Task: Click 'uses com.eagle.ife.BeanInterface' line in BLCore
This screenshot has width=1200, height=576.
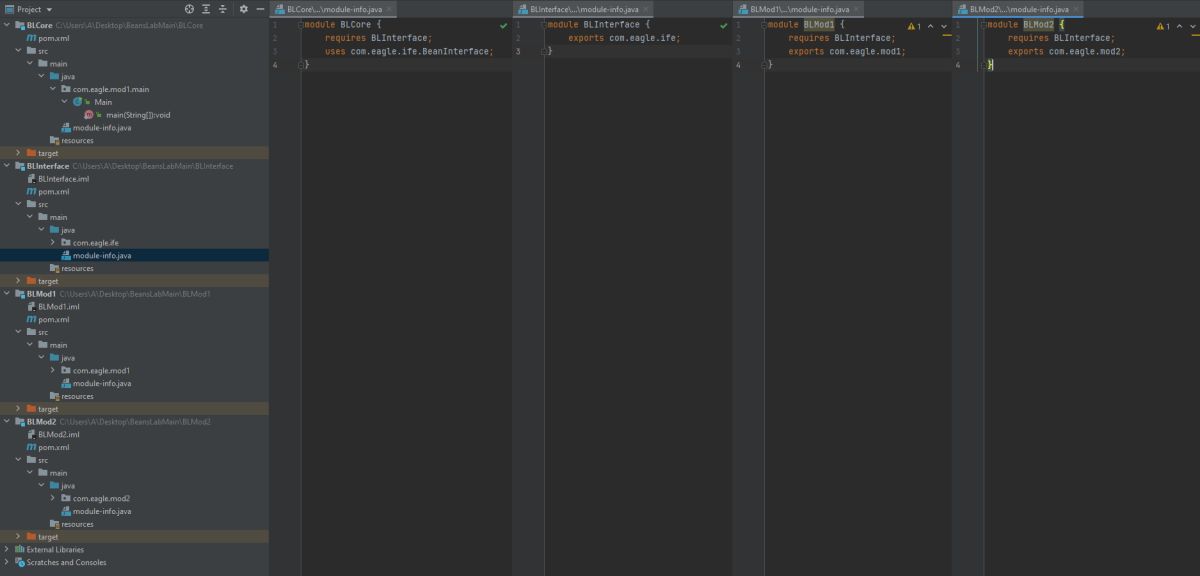Action: click(409, 51)
